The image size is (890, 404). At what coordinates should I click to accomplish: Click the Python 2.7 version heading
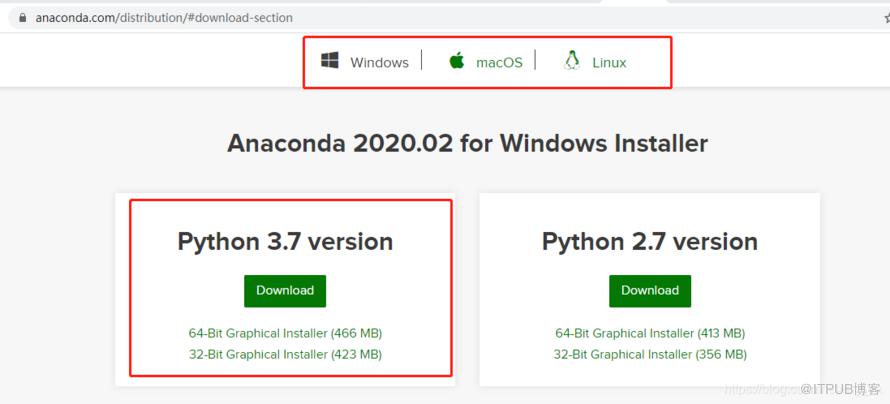650,242
